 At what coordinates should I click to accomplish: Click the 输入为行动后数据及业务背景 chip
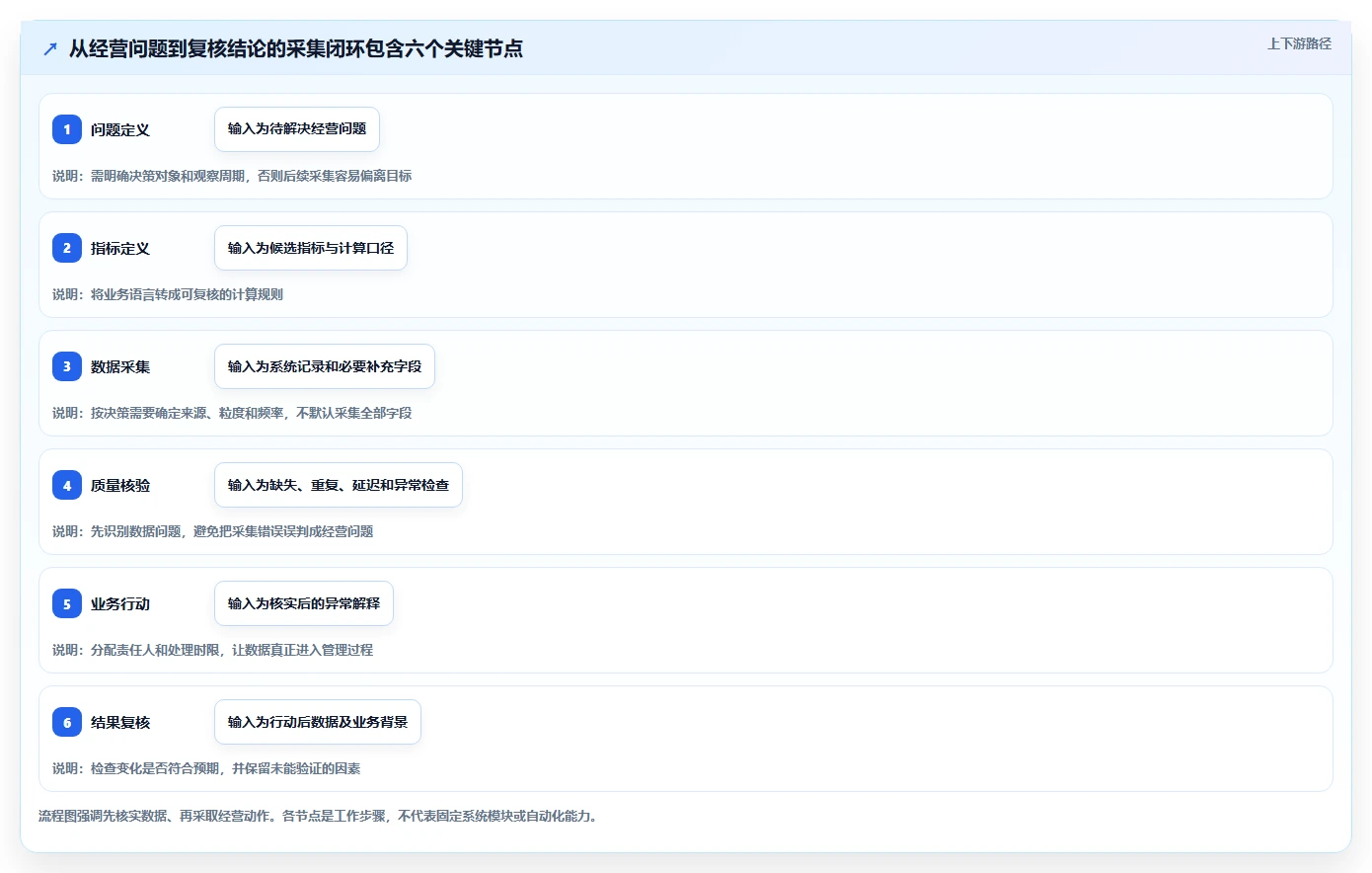point(318,722)
